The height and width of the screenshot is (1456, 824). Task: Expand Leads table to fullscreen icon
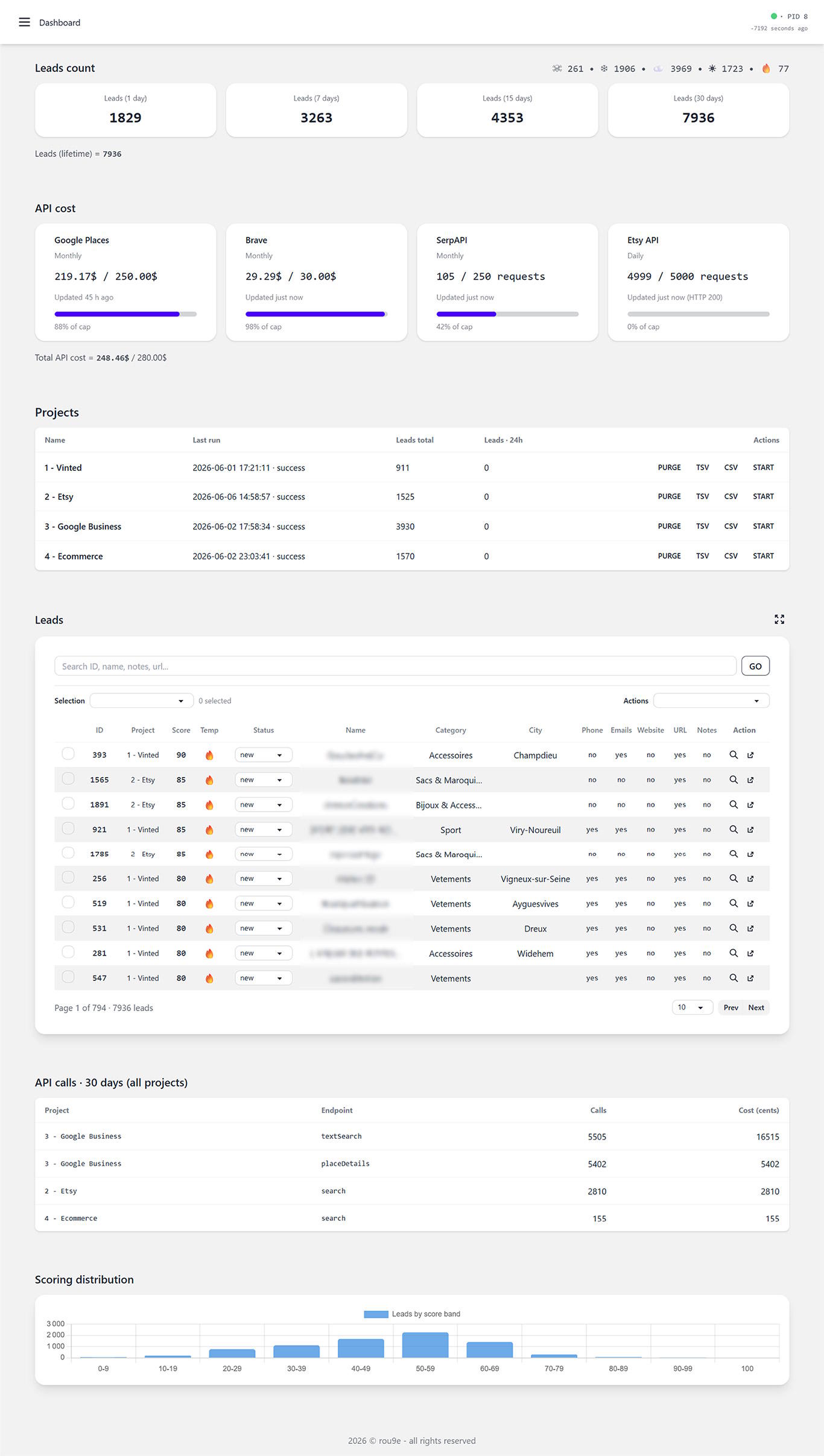click(779, 619)
